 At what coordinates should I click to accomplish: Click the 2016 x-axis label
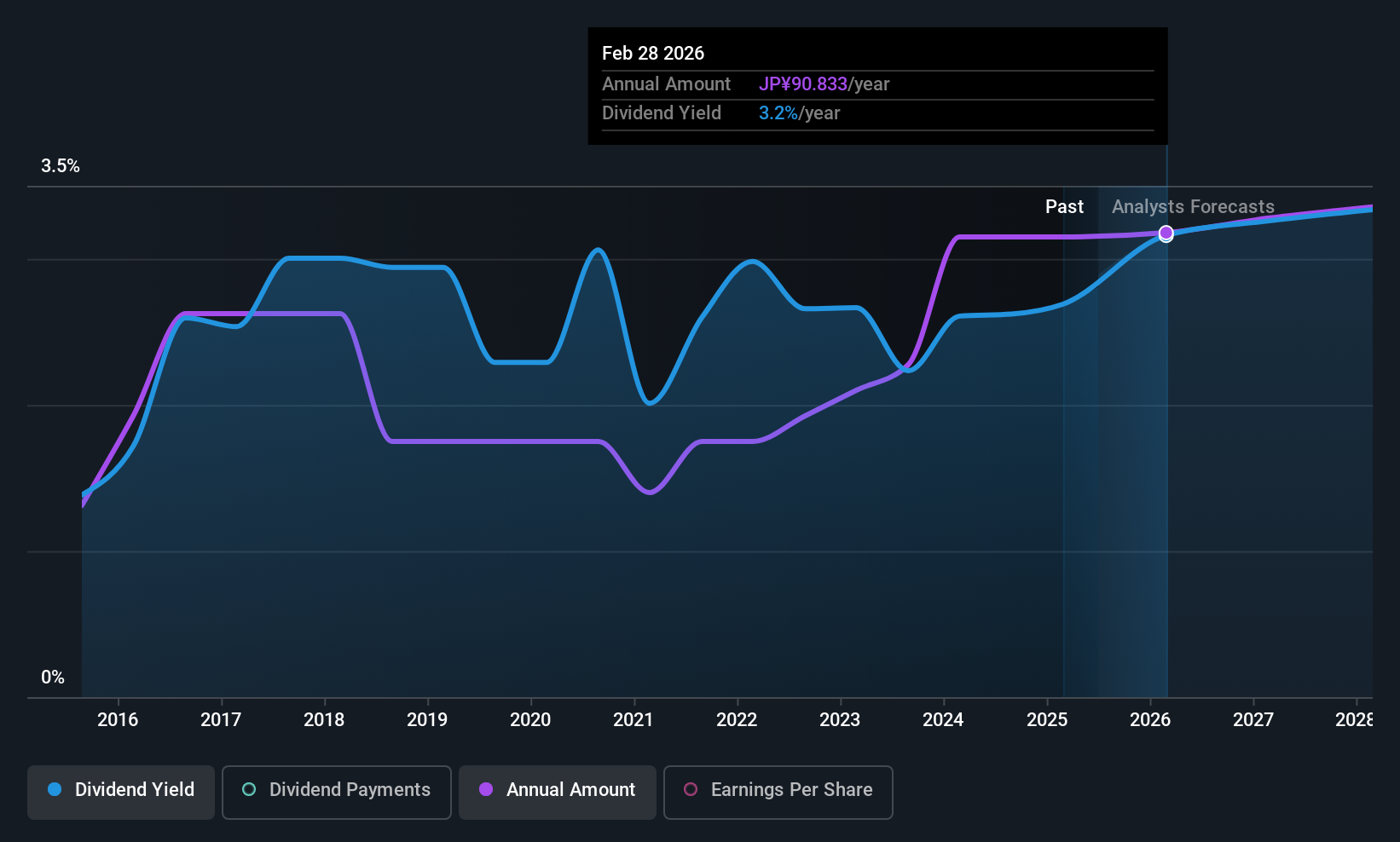pos(118,720)
